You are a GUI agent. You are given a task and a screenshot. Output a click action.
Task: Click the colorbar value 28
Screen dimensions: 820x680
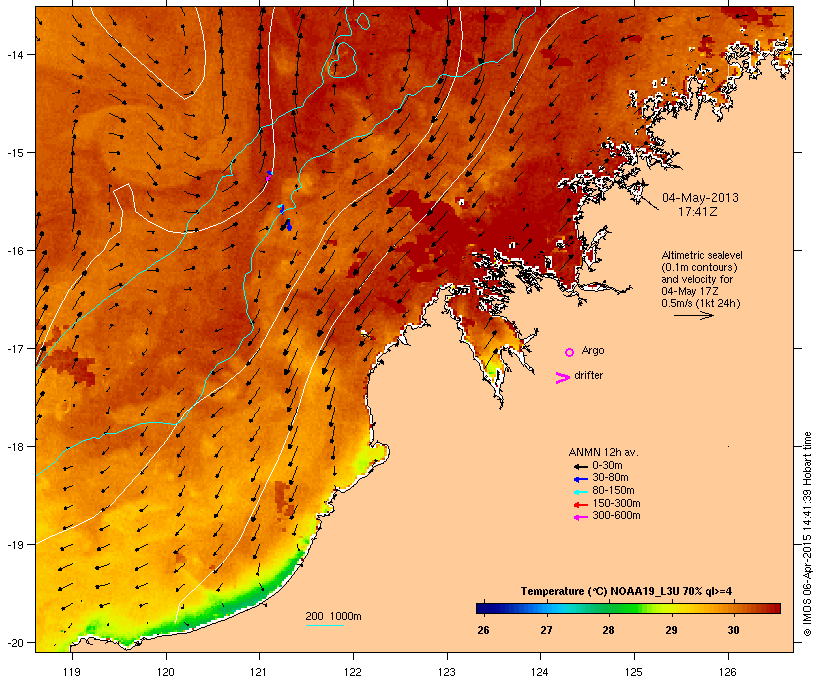pyautogui.click(x=608, y=630)
